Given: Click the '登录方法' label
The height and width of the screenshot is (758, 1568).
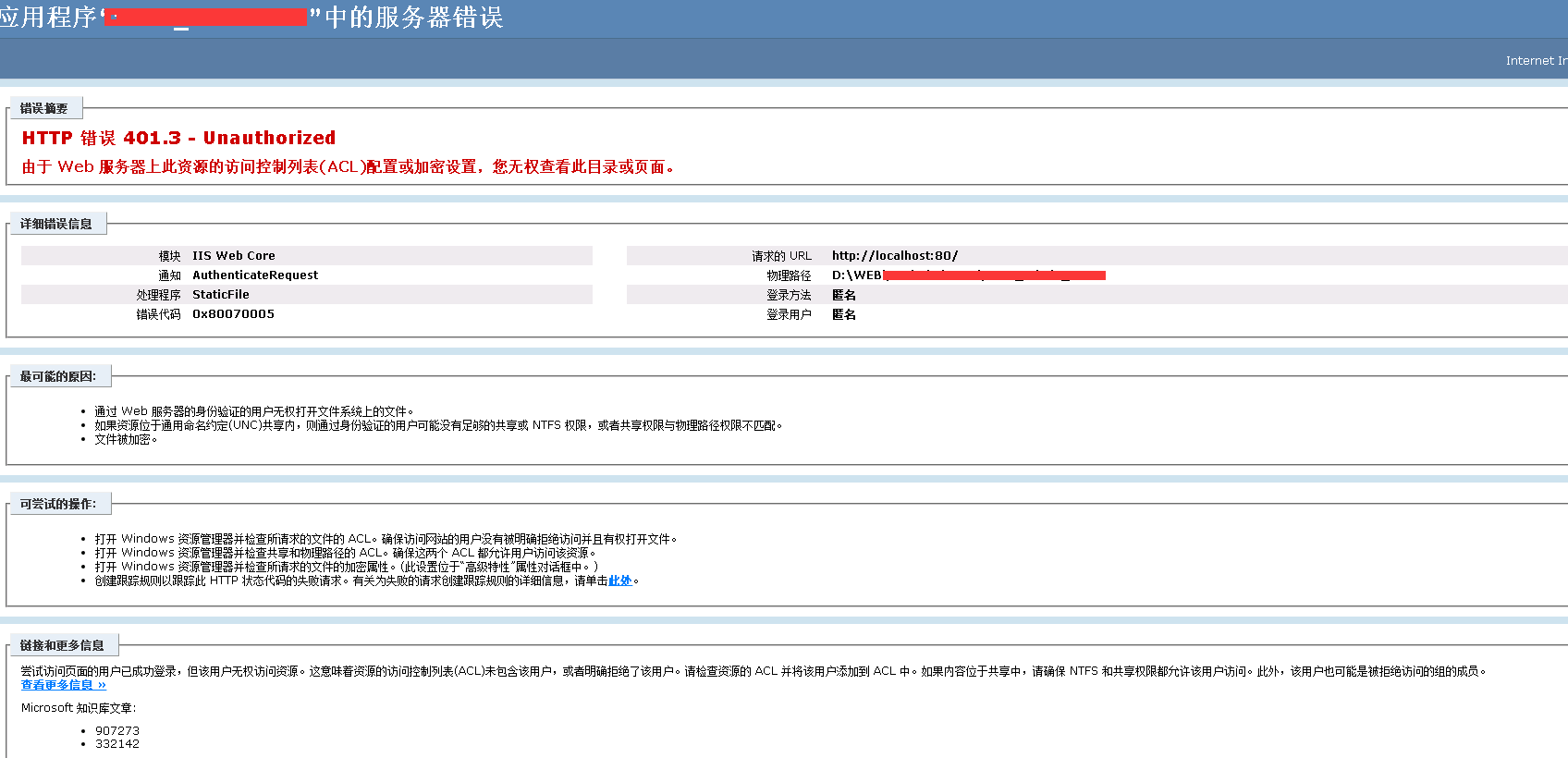Looking at the screenshot, I should (x=789, y=295).
